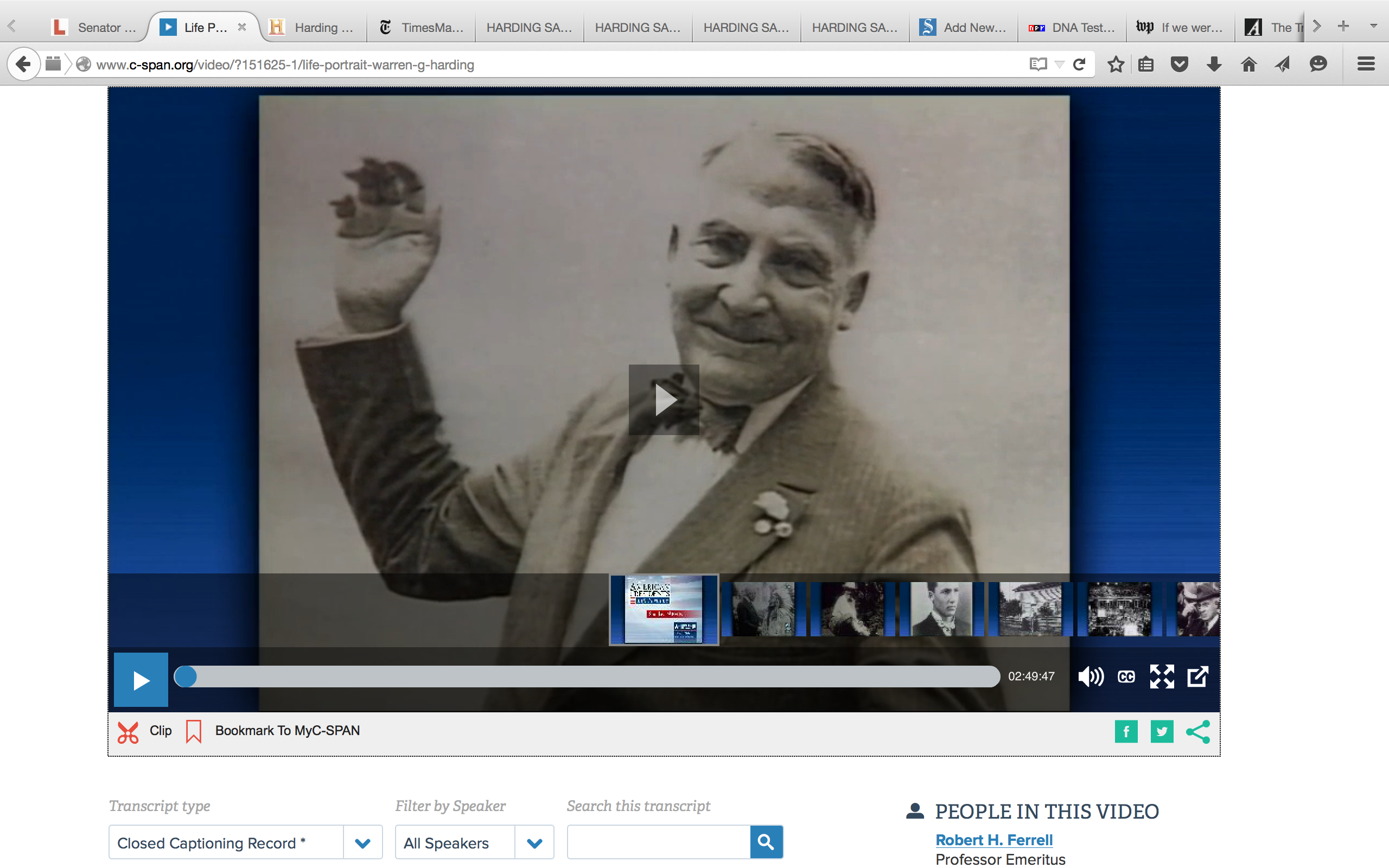
Task: Click the red scissors Clip icon
Action: click(x=128, y=731)
